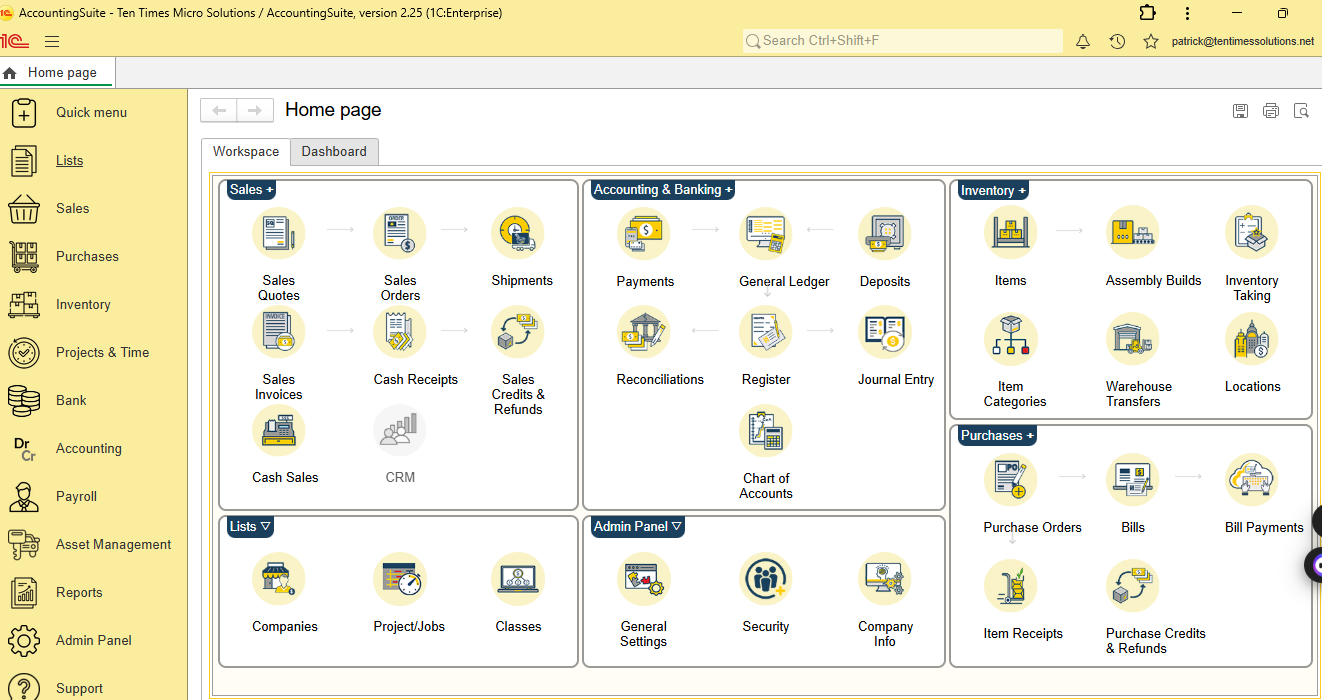The image size is (1322, 700).
Task: Expand the Purchases + panel header
Action: click(x=997, y=435)
